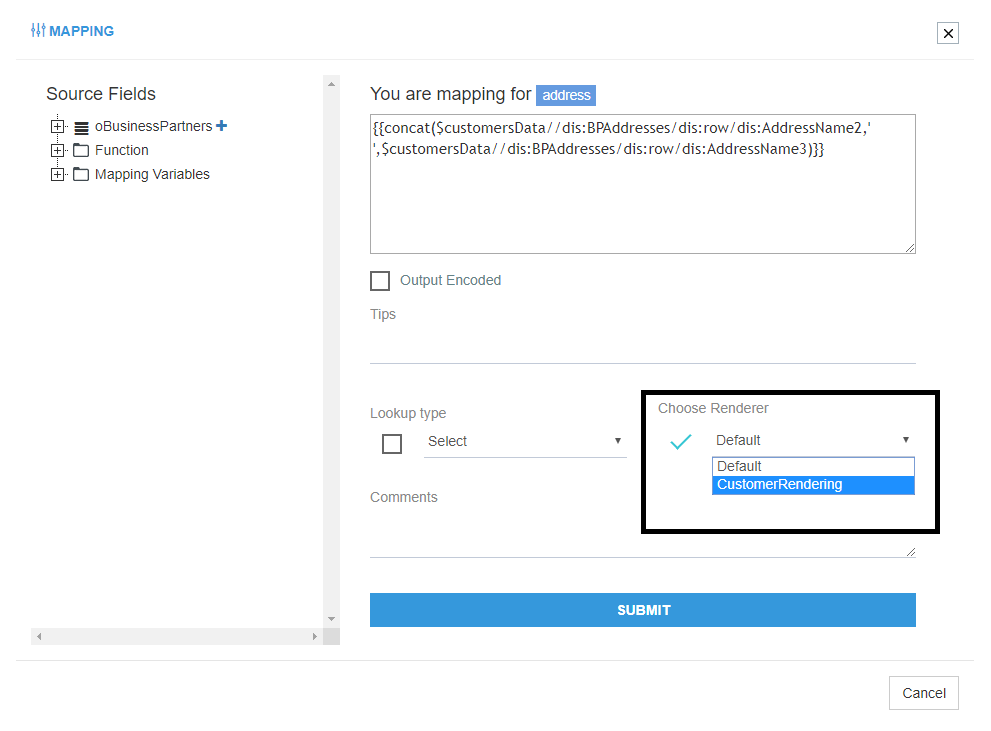Click the Cancel button
This screenshot has width=991, height=731.
point(923,693)
